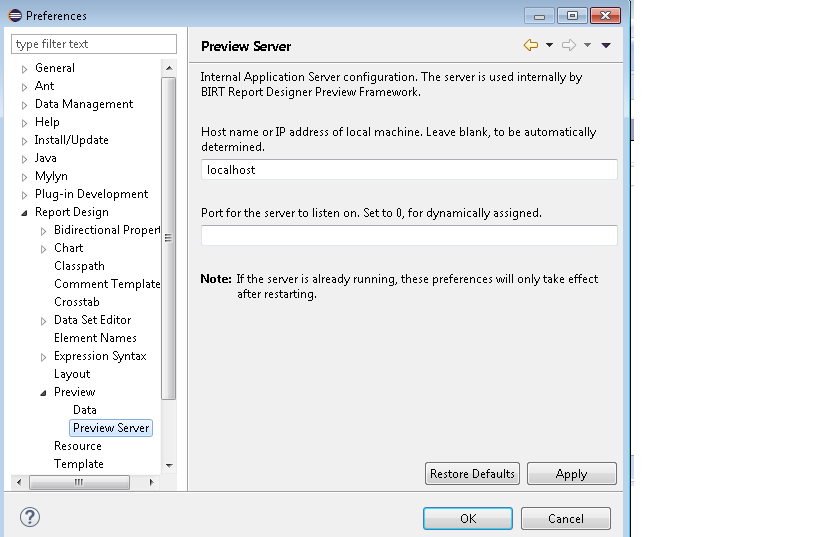The height and width of the screenshot is (537, 819).
Task: Click the empty server port field
Action: click(409, 236)
